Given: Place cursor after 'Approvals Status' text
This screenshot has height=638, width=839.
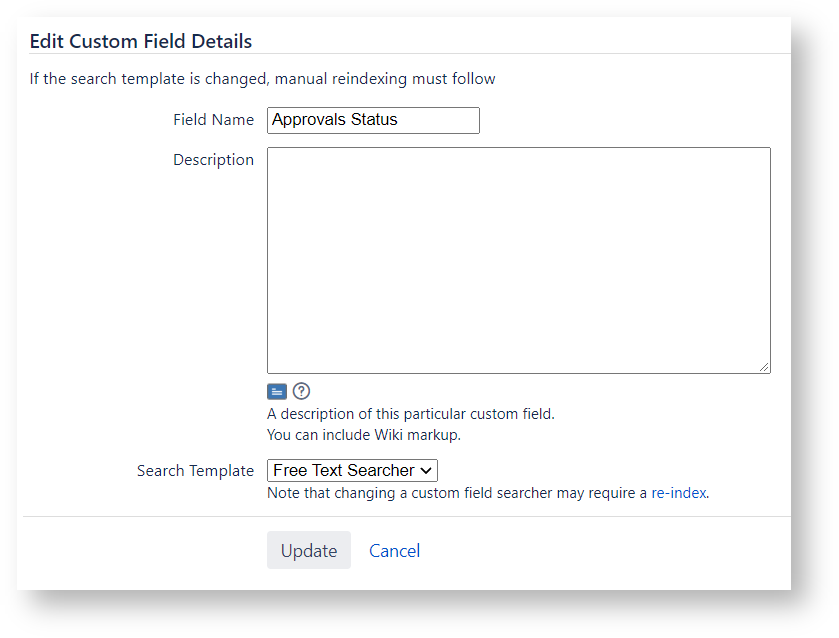Looking at the screenshot, I should click(399, 120).
